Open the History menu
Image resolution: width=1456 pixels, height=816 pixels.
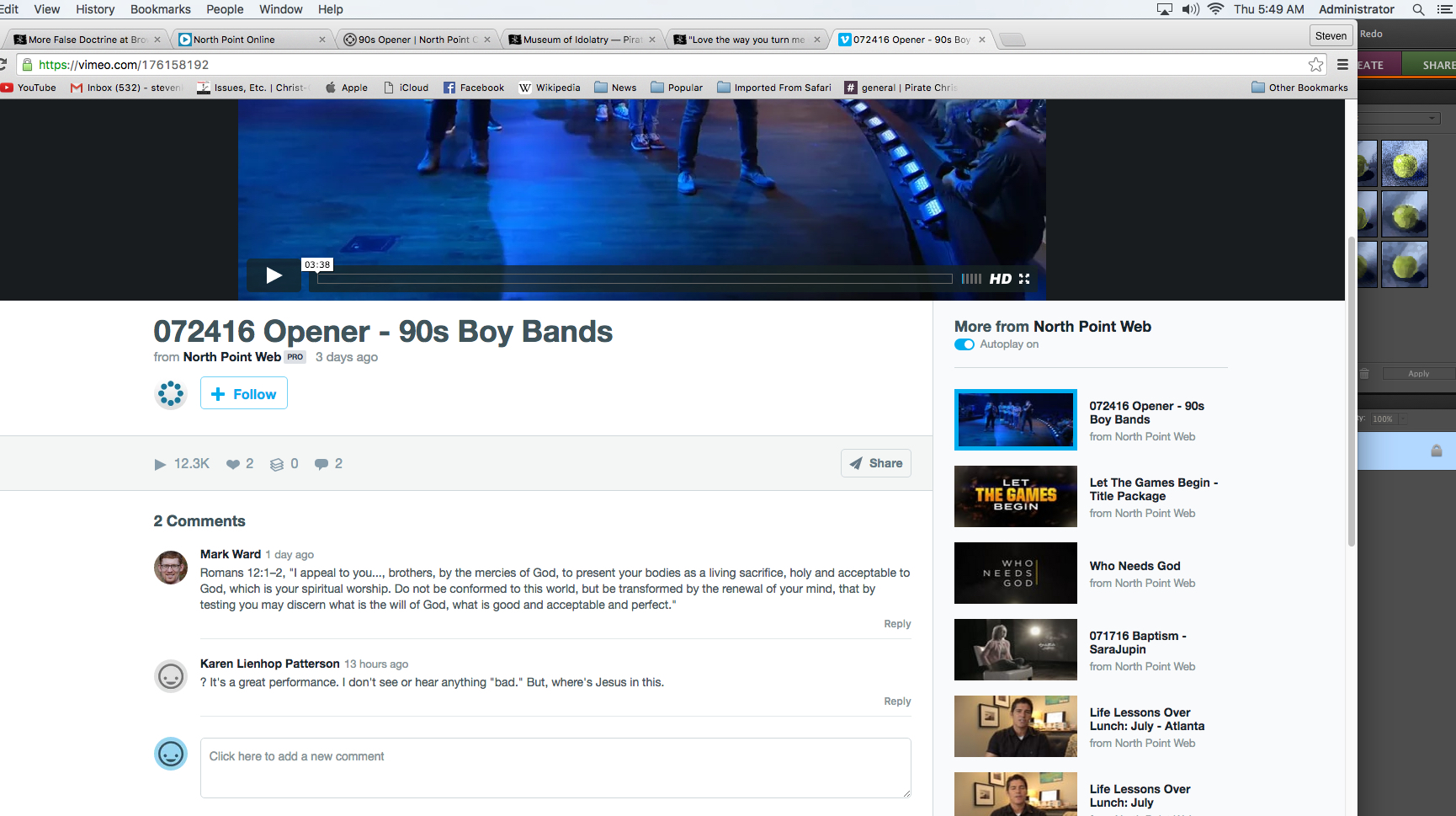[x=95, y=9]
